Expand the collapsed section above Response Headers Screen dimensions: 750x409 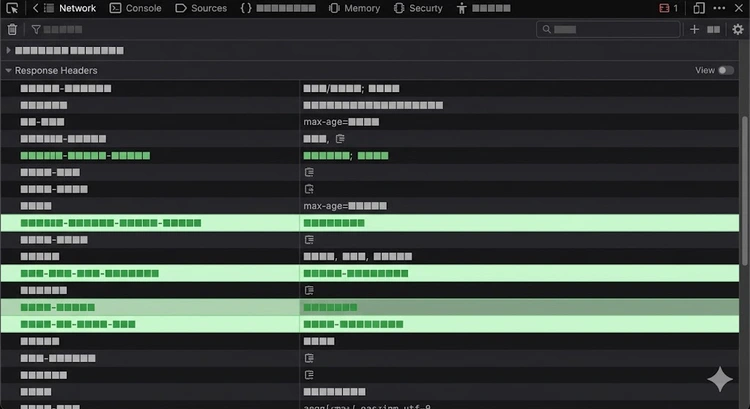[8, 50]
